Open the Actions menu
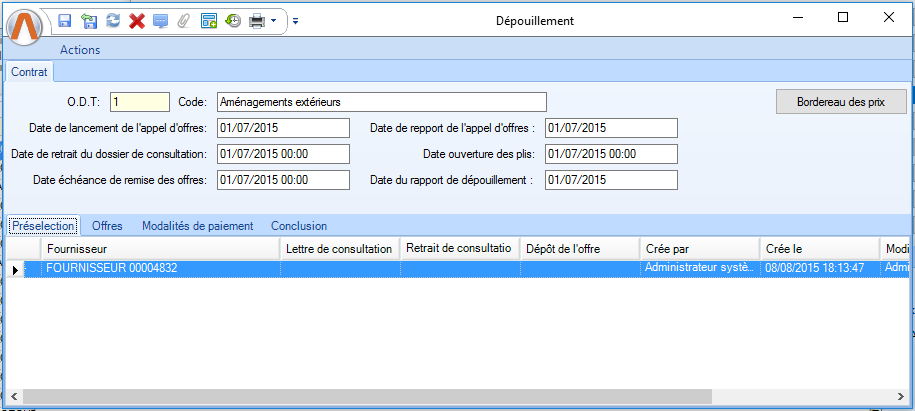The height and width of the screenshot is (411, 915). tap(80, 49)
